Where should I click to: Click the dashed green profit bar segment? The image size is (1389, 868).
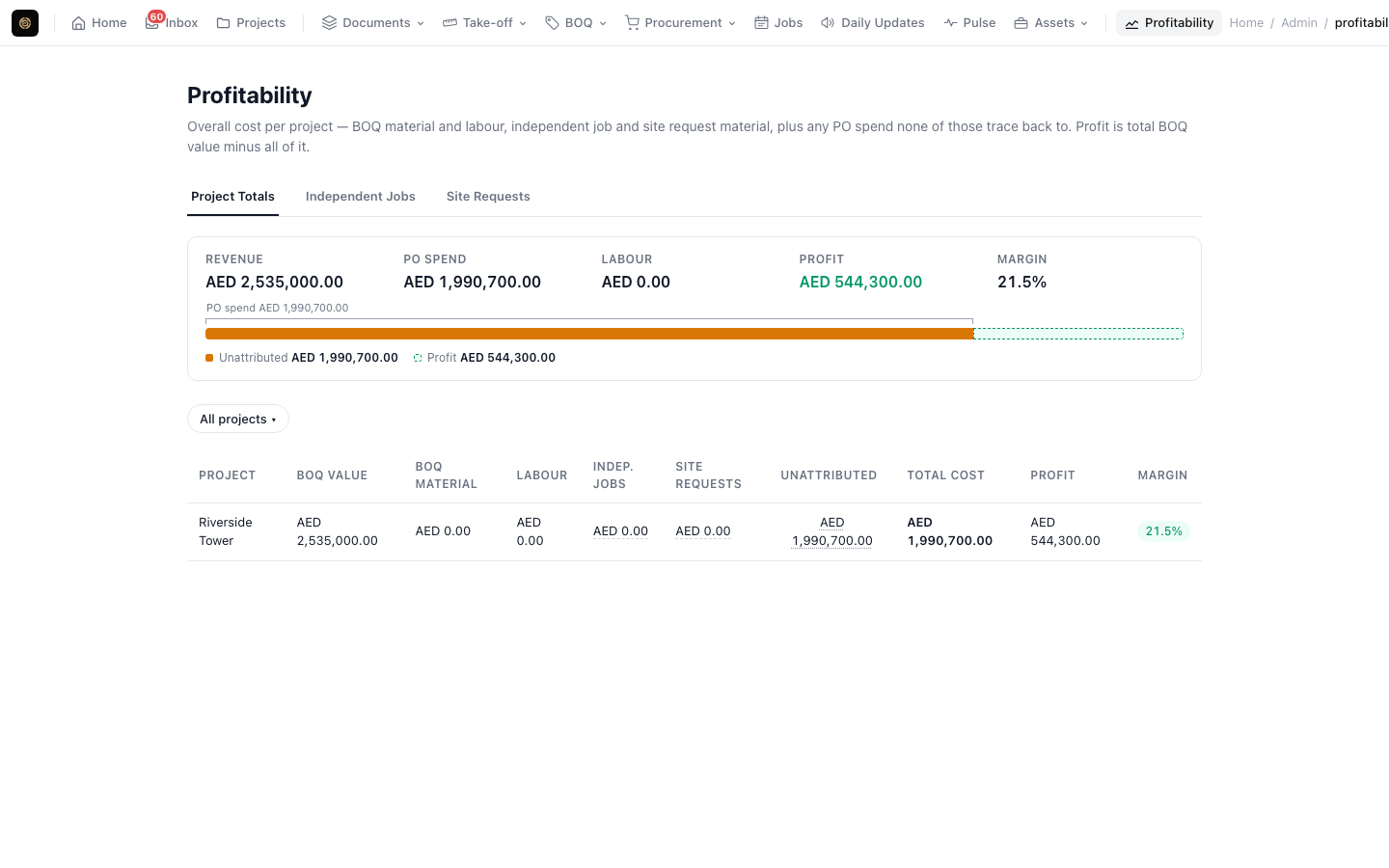(x=1078, y=334)
